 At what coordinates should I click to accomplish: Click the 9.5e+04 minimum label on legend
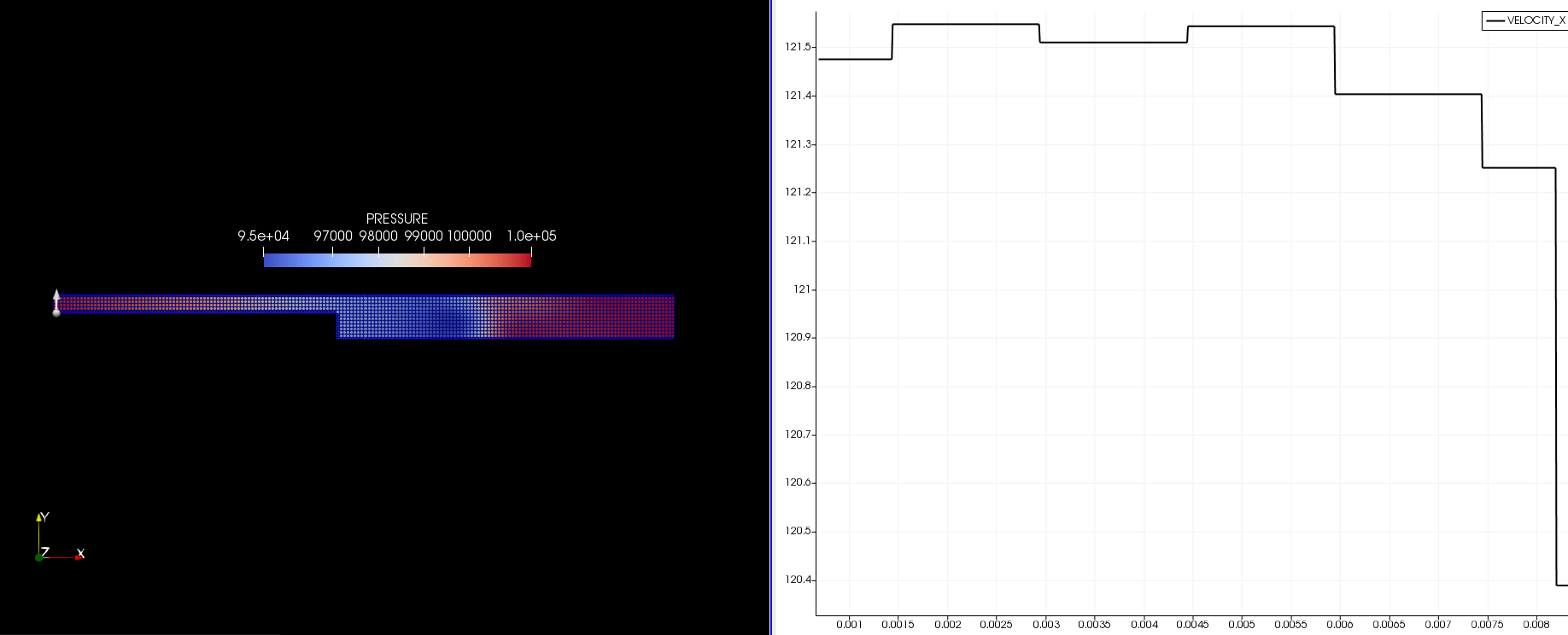click(263, 236)
